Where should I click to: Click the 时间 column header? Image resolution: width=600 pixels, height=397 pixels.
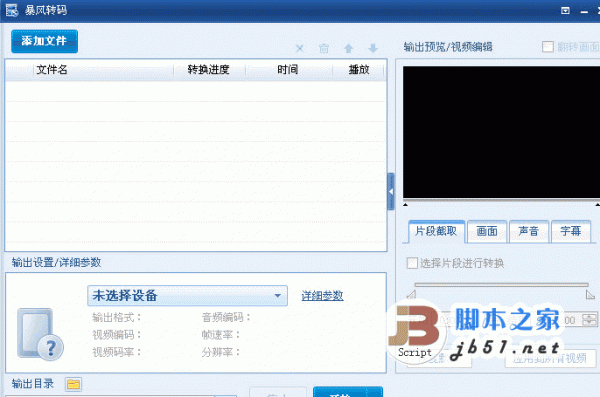point(288,70)
